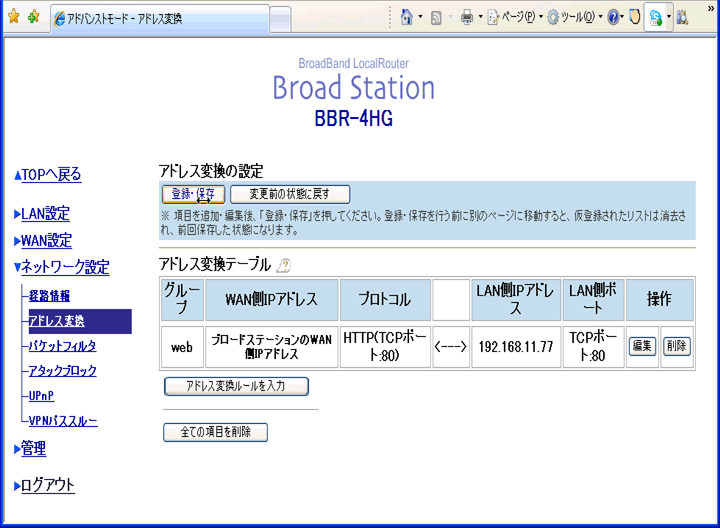The height and width of the screenshot is (528, 720).
Task: Click the 192.168.11.77 cell
Action: click(x=516, y=347)
